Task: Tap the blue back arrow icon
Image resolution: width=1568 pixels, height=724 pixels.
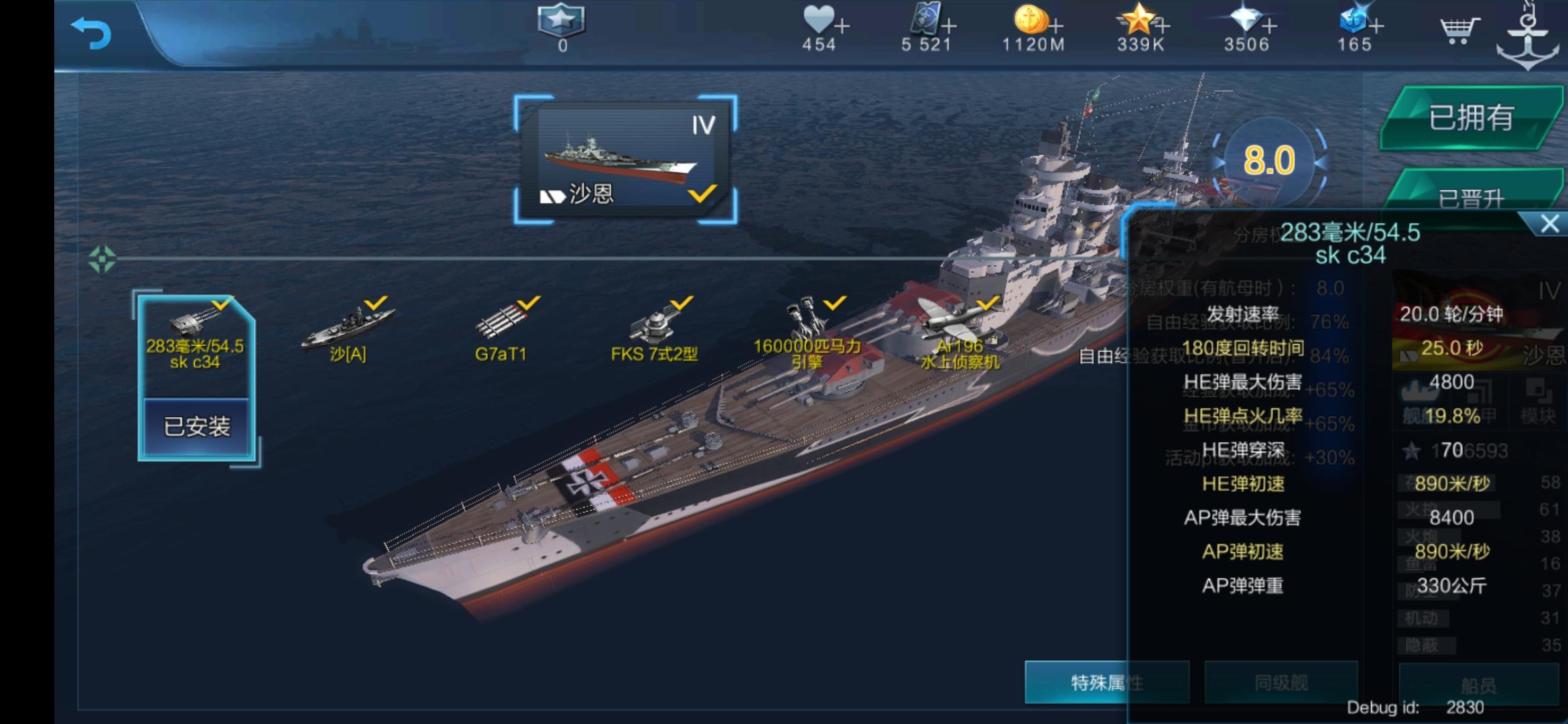Action: (x=90, y=34)
